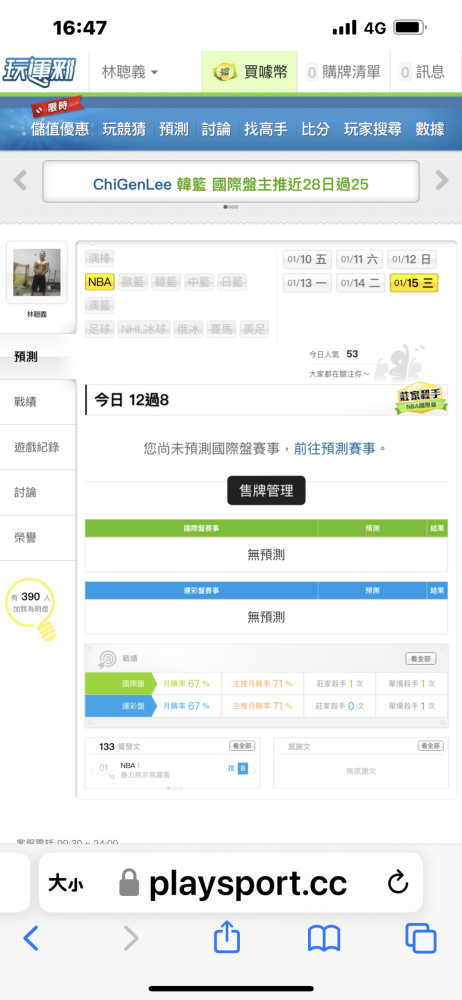This screenshot has height=1000, width=462.
Task: Open the 大小 text size menu
Action: pyautogui.click(x=66, y=883)
